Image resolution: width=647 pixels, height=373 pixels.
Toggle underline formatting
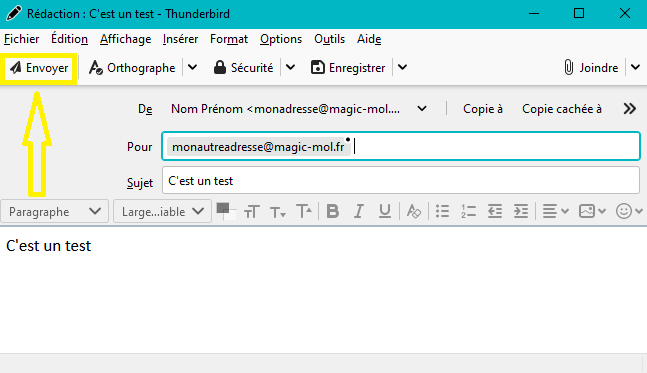tap(385, 211)
